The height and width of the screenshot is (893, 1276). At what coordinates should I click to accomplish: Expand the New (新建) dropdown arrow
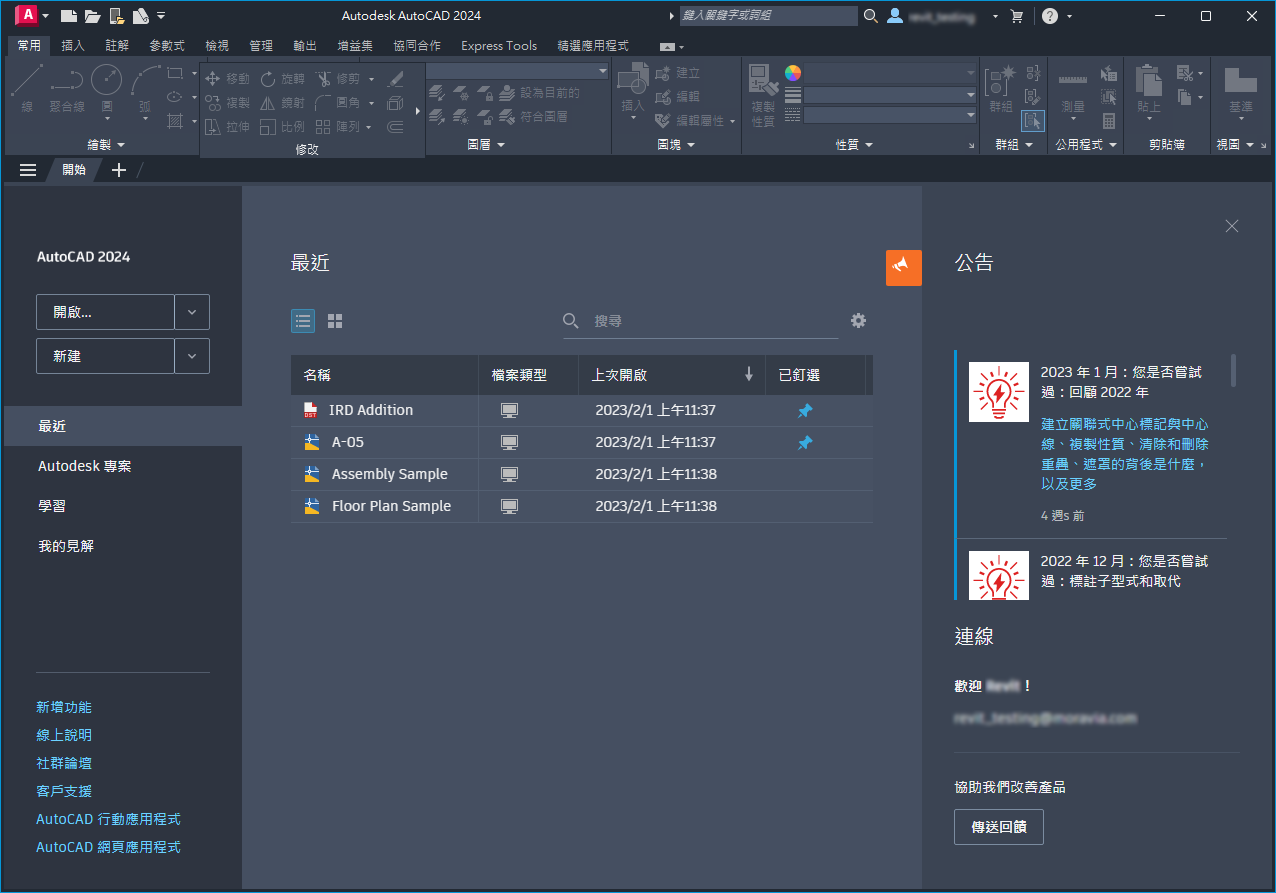pos(192,356)
